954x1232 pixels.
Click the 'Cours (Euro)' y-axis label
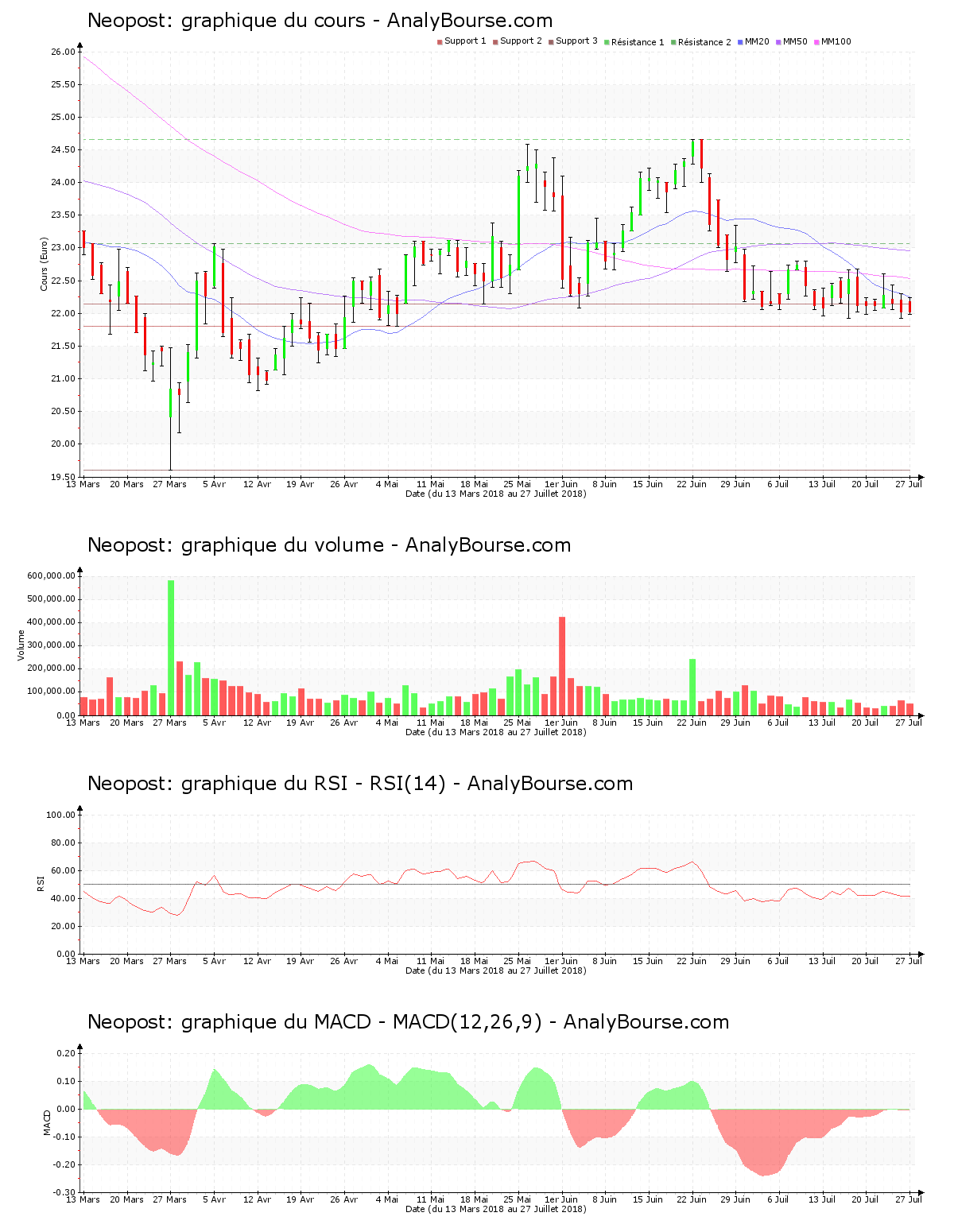pyautogui.click(x=45, y=264)
